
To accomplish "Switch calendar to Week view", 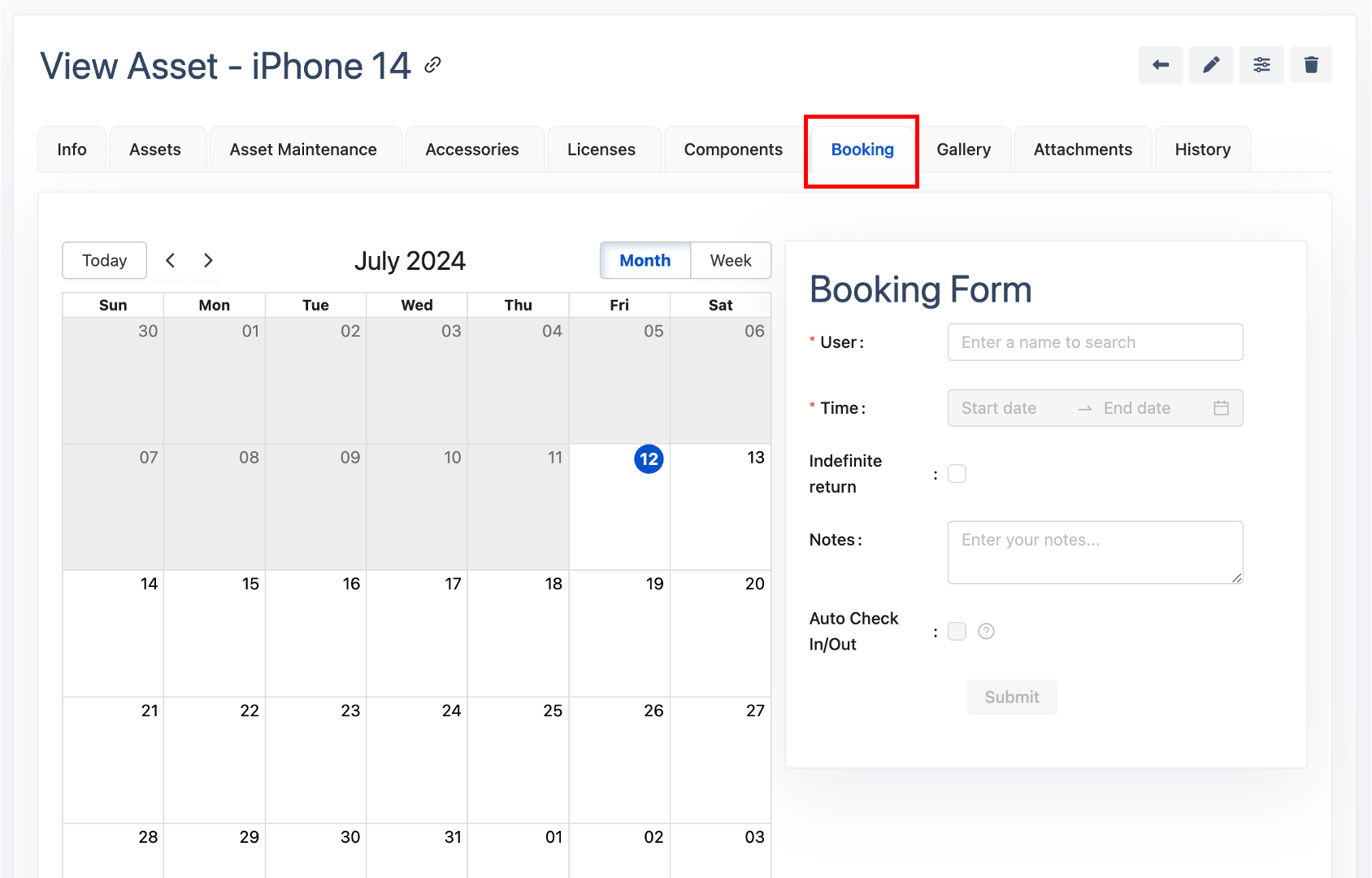I will tap(730, 261).
